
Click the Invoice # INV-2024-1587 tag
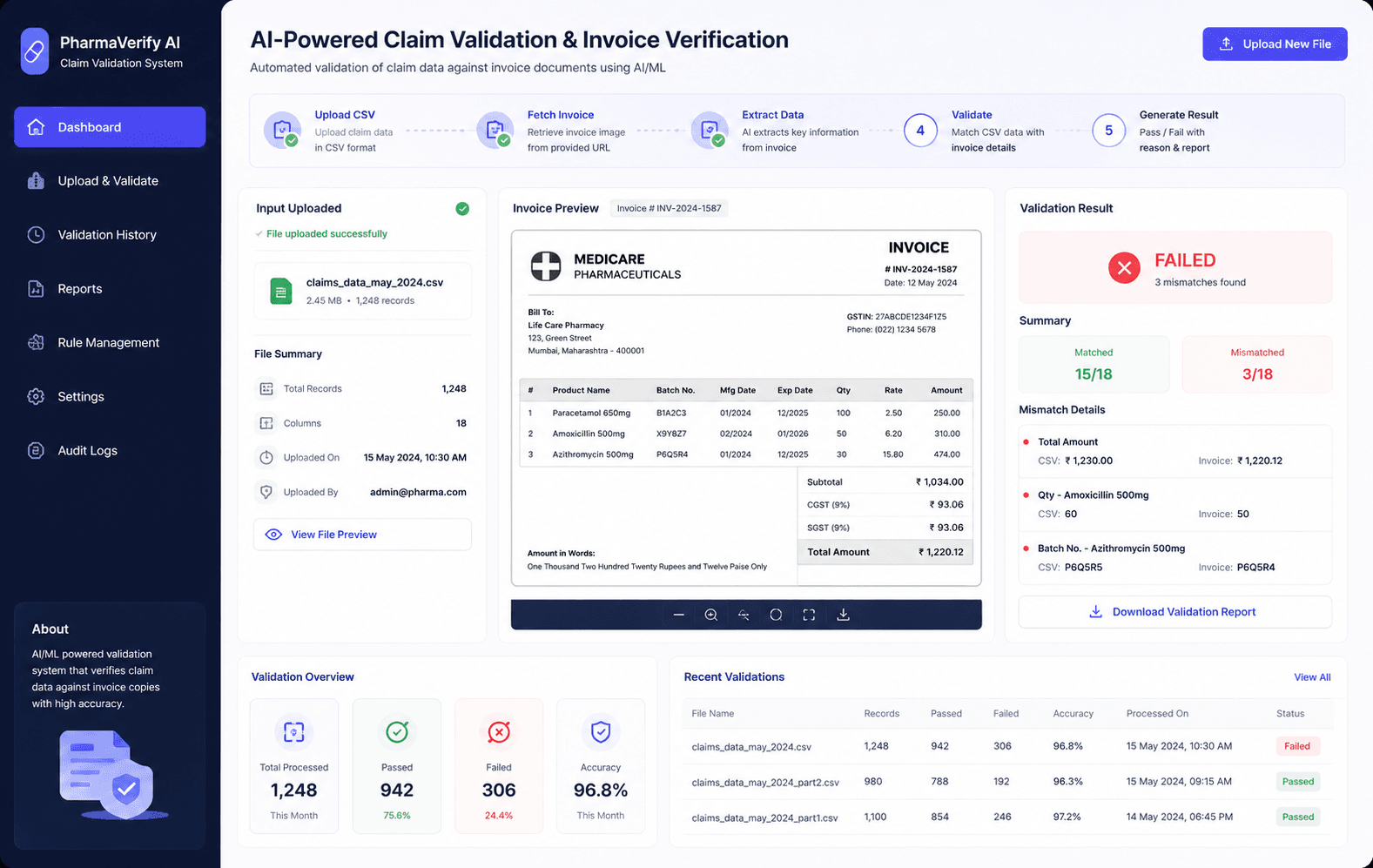coord(669,208)
